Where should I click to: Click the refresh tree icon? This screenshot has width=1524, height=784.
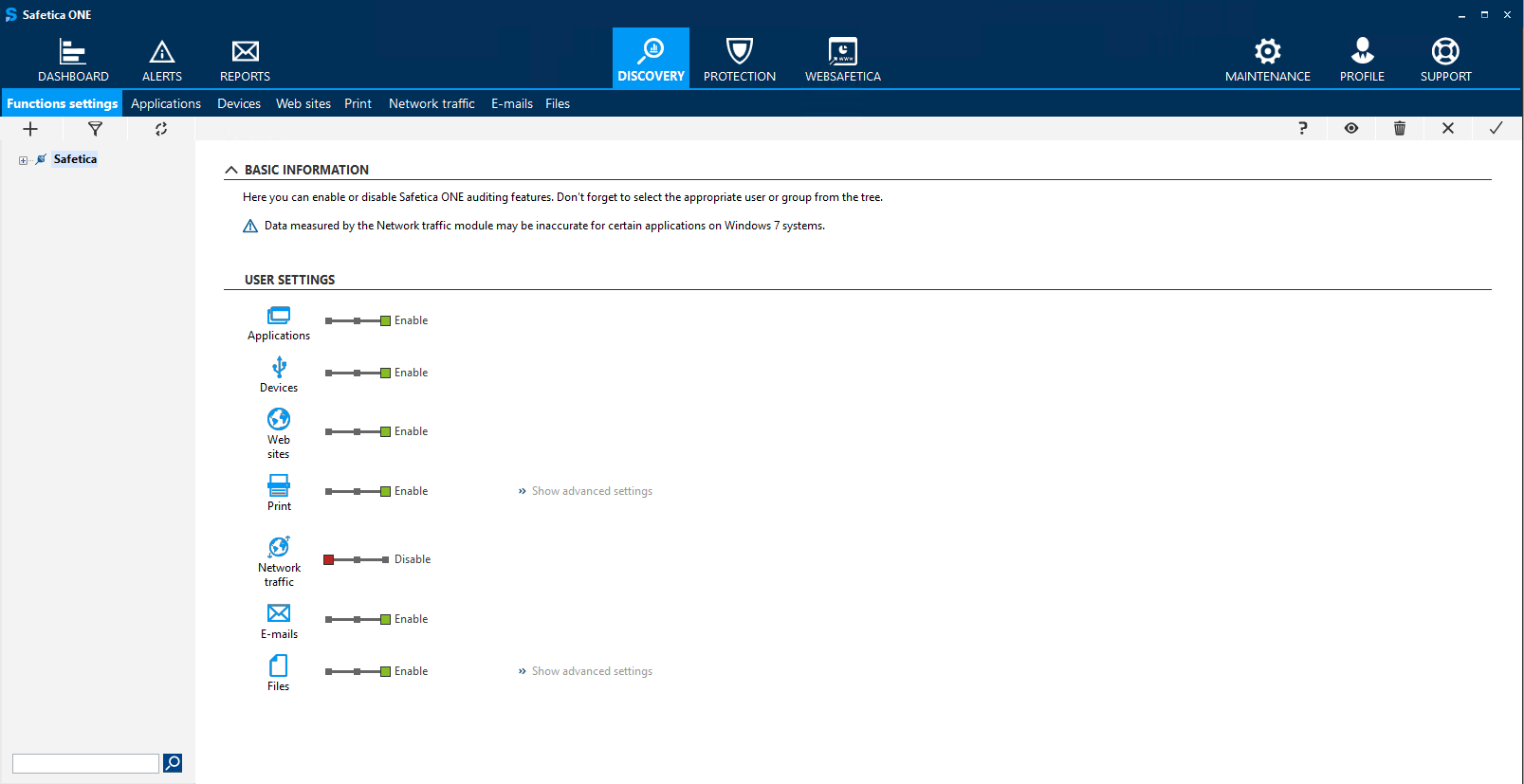[161, 129]
